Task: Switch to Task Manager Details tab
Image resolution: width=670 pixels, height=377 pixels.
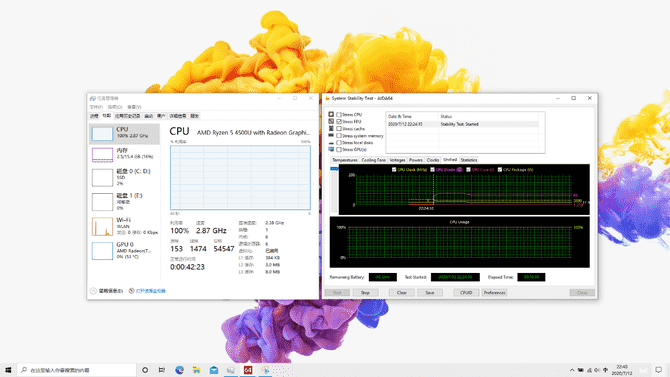Action: point(178,116)
